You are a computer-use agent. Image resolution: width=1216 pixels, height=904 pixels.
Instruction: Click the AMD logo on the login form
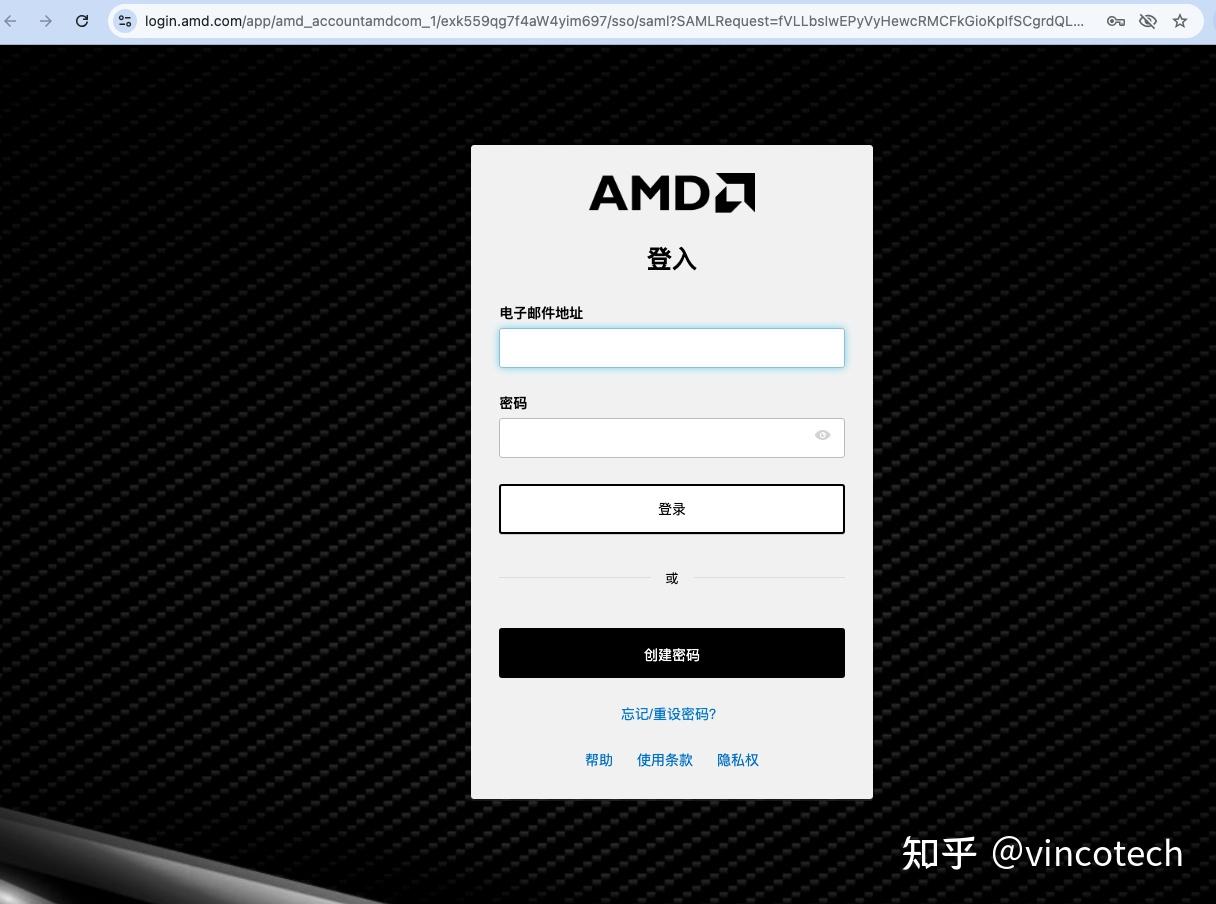(671, 192)
